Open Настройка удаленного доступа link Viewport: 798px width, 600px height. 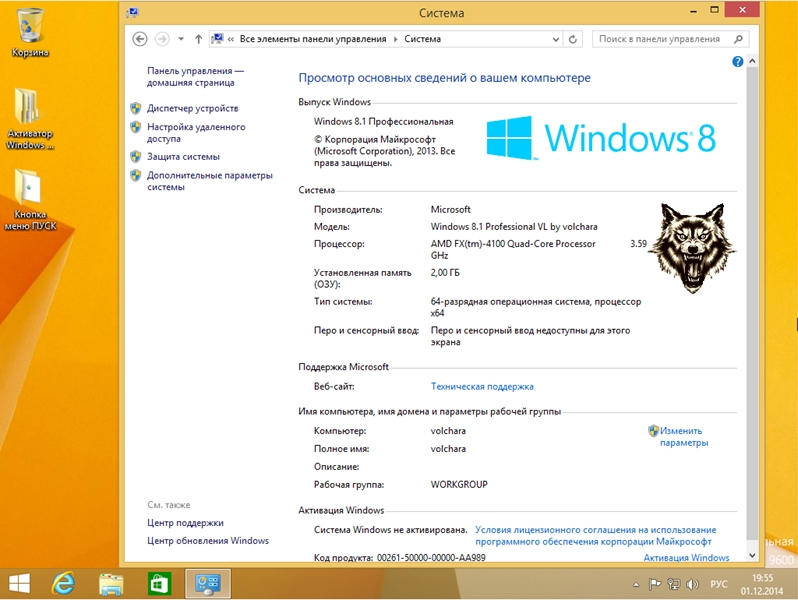click(x=196, y=133)
